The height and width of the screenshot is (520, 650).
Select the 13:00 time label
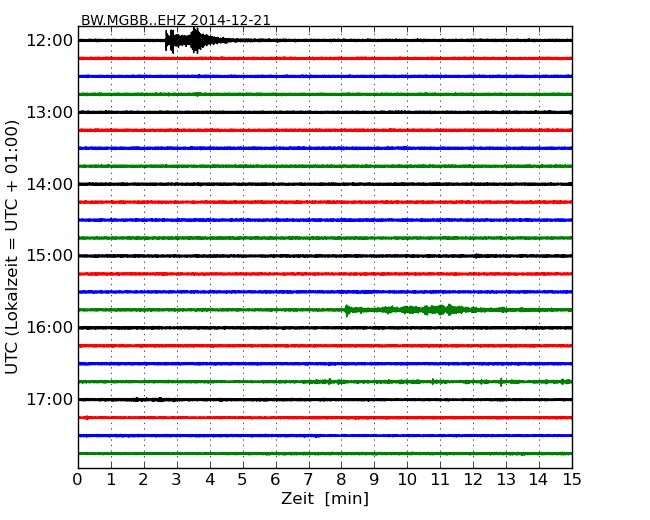[49, 112]
